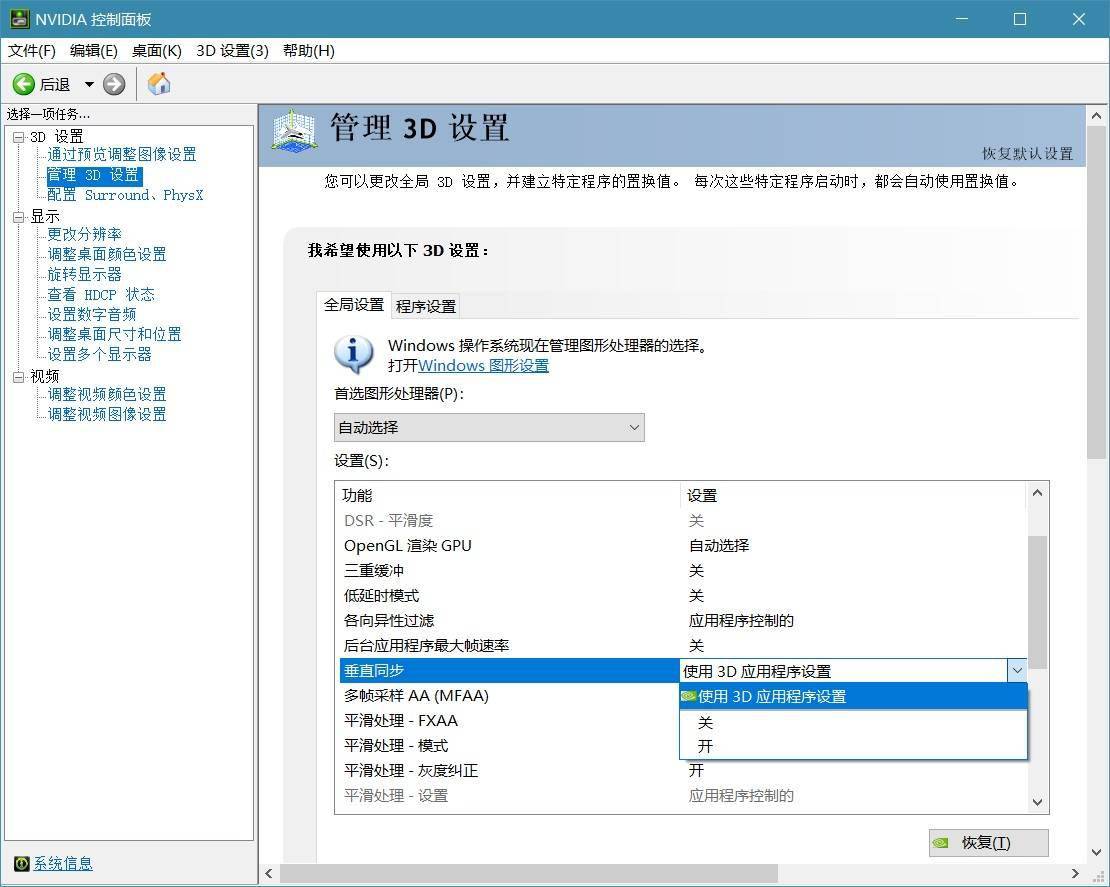Click the grey Forward arrow icon
Image resolution: width=1110 pixels, height=887 pixels.
114,84
